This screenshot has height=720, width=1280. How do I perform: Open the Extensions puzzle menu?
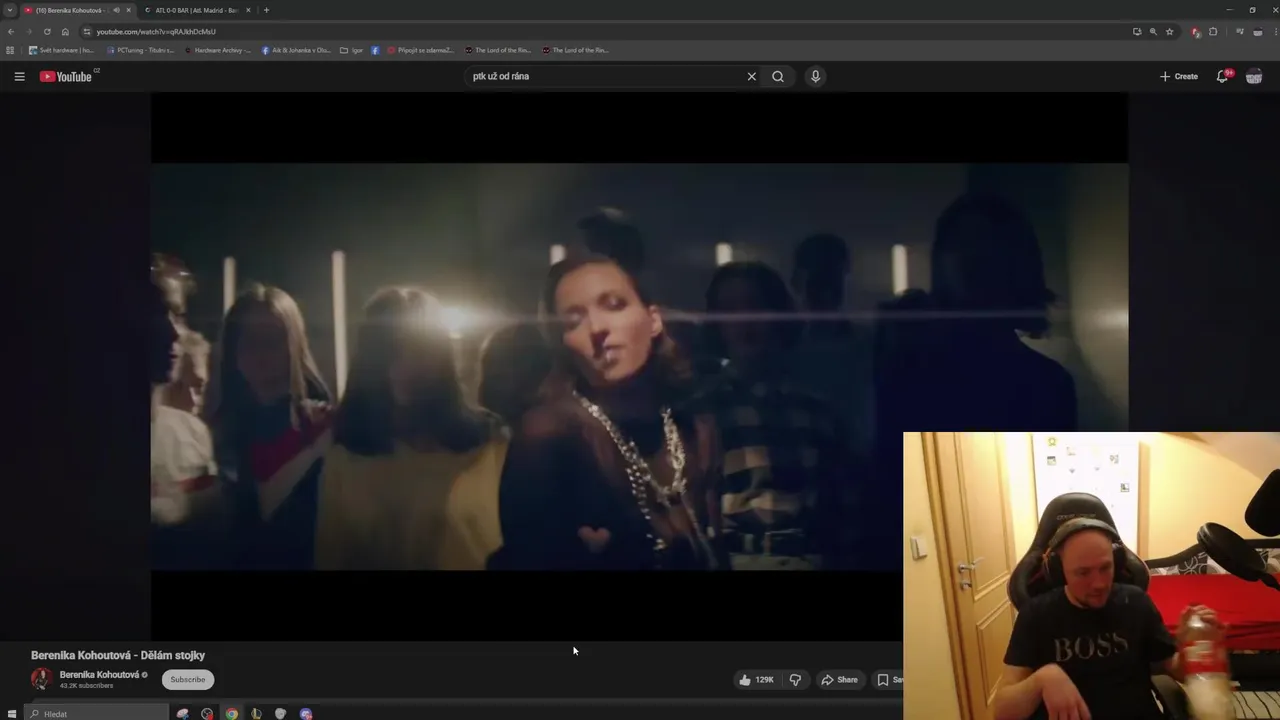[x=1213, y=31]
